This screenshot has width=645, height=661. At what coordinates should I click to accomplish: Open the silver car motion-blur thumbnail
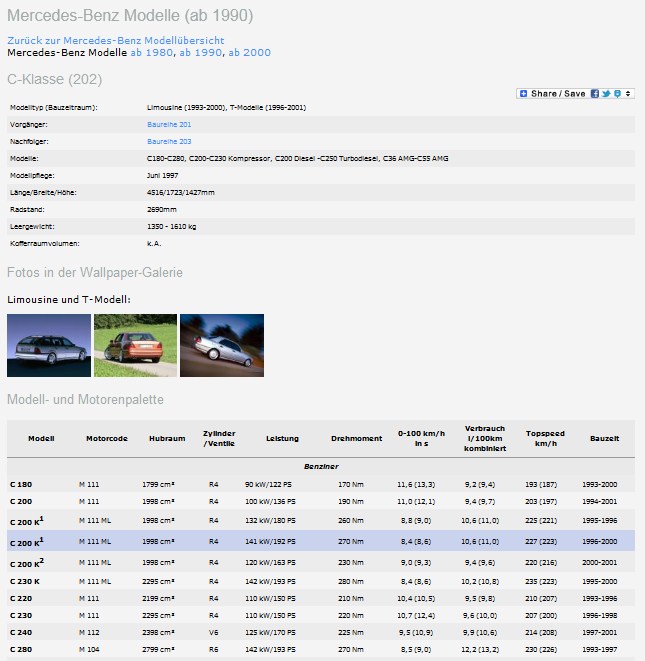click(222, 345)
